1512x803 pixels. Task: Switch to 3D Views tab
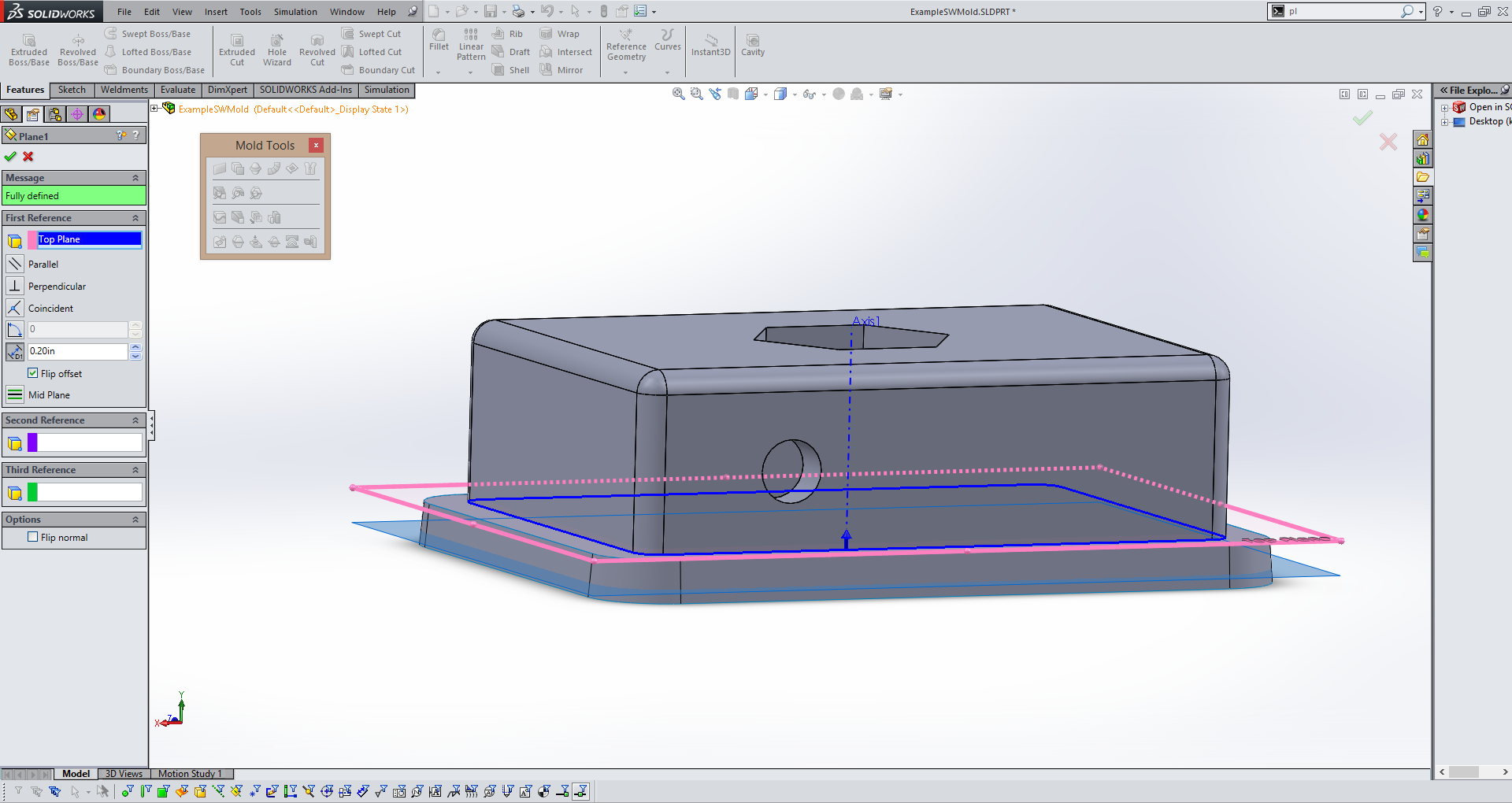point(124,774)
